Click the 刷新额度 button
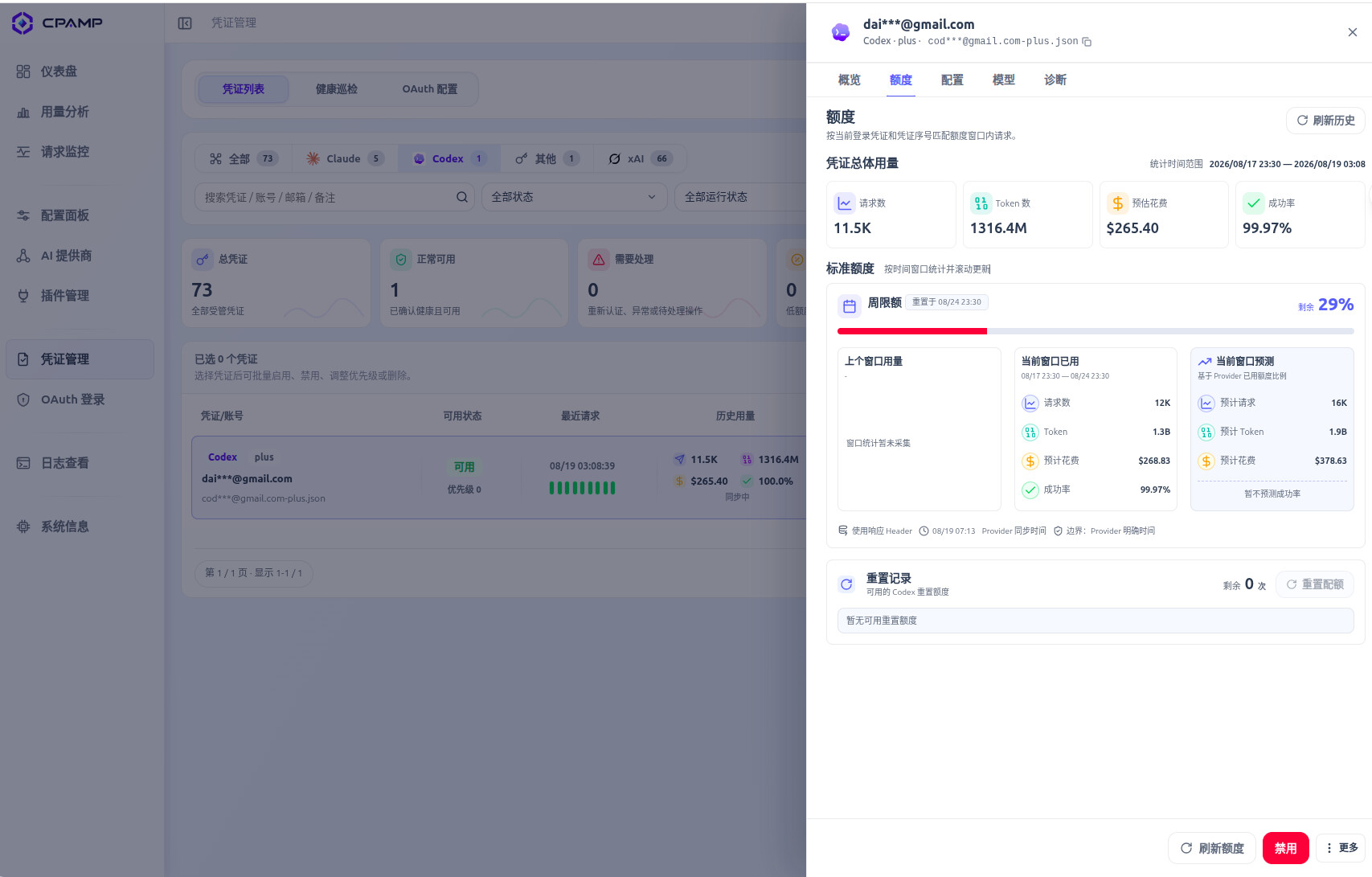The height and width of the screenshot is (877, 1372). (1212, 848)
